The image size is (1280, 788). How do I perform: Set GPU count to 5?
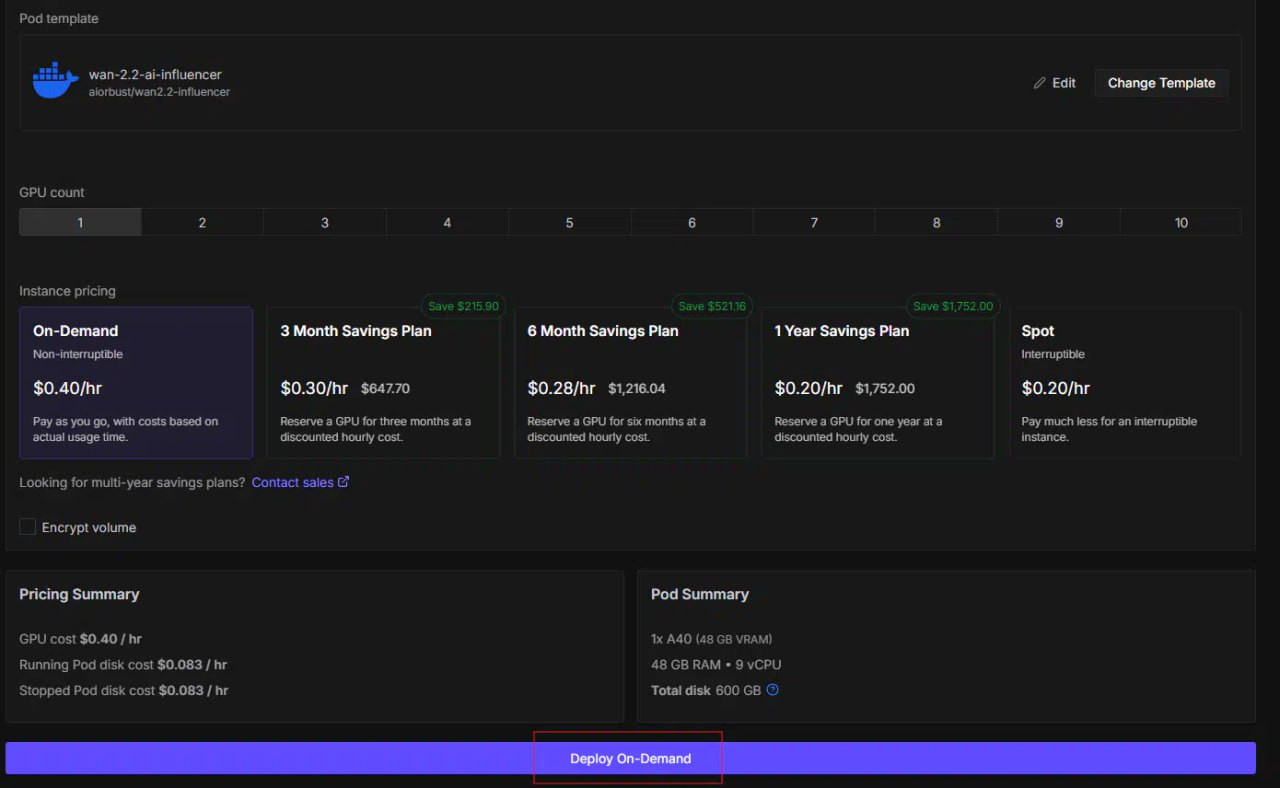569,222
